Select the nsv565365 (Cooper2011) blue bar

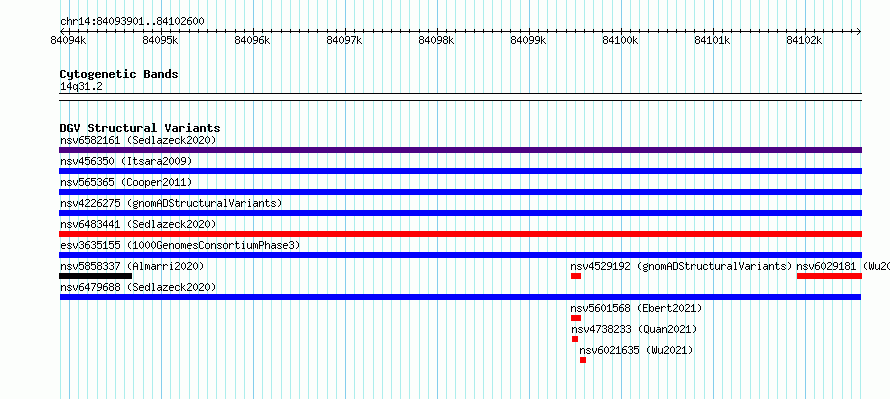(460, 192)
